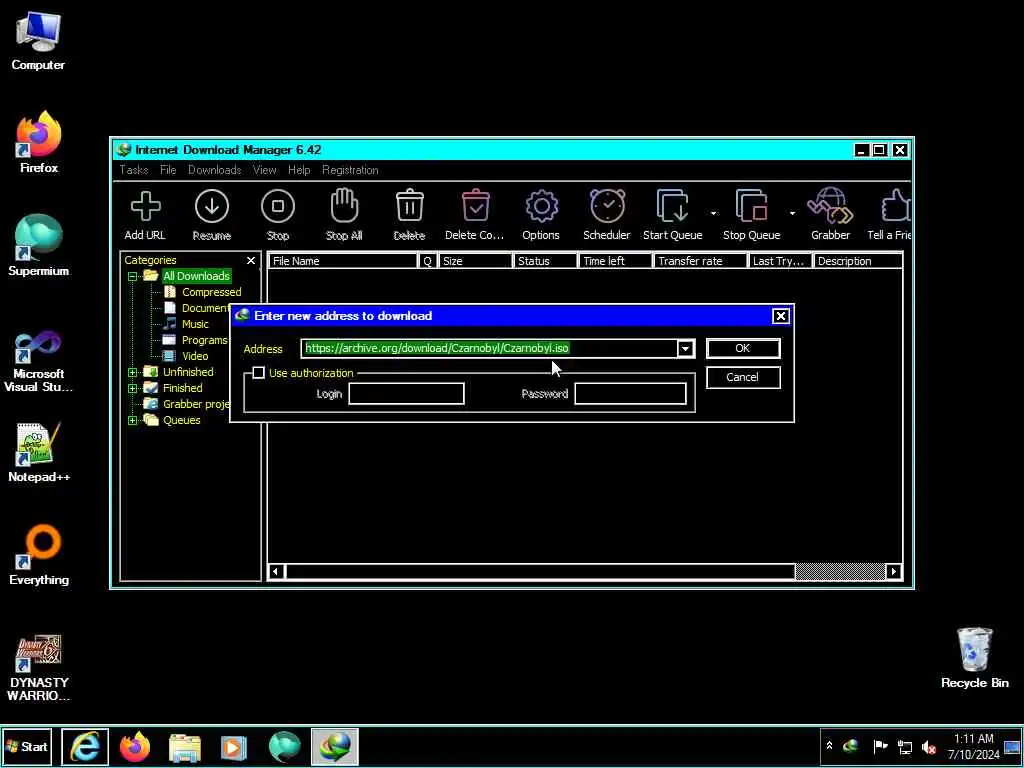Open the Address history dropdown arrow
1024x768 pixels.
(685, 349)
